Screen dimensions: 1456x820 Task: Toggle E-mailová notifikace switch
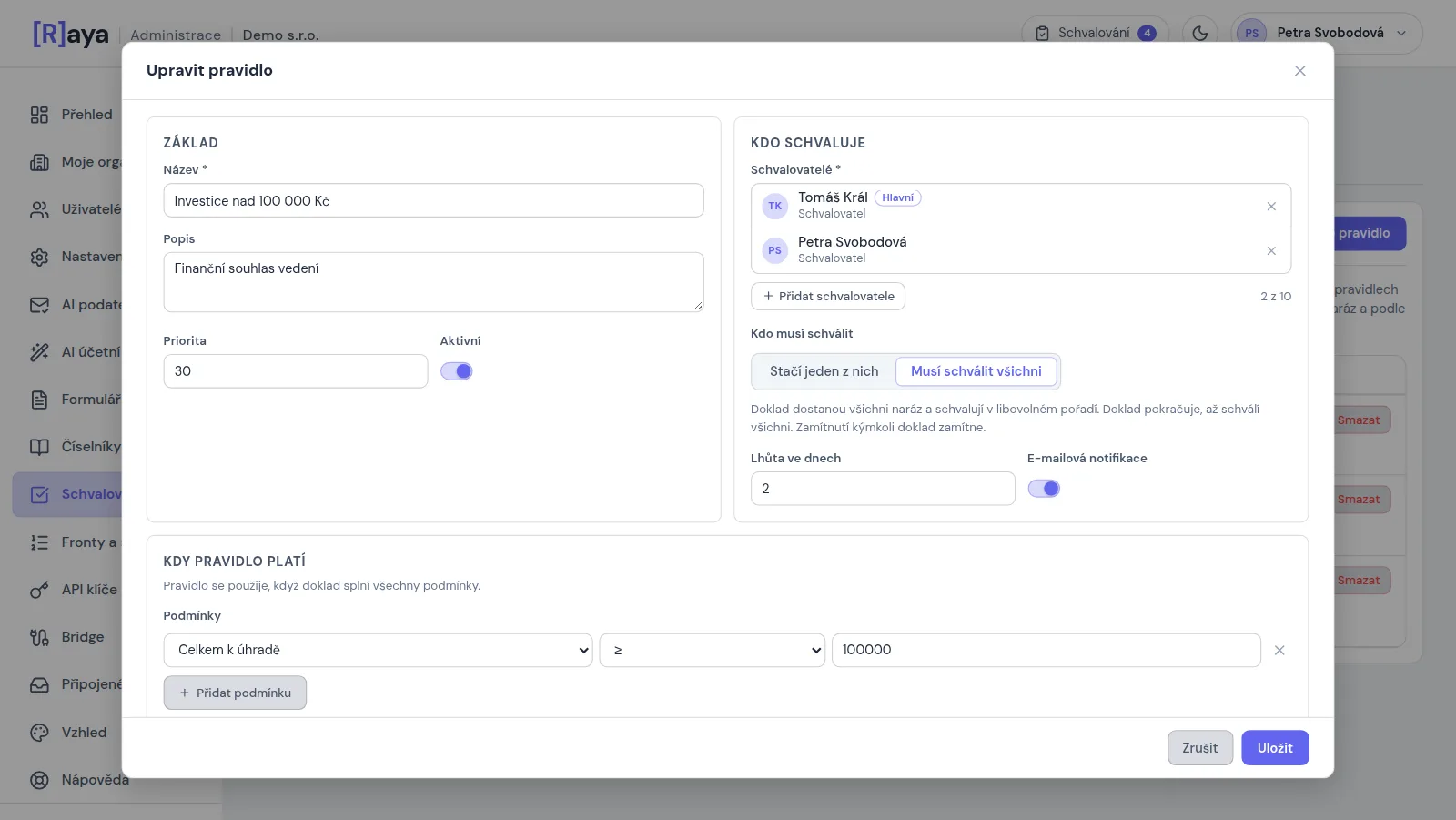click(1044, 489)
